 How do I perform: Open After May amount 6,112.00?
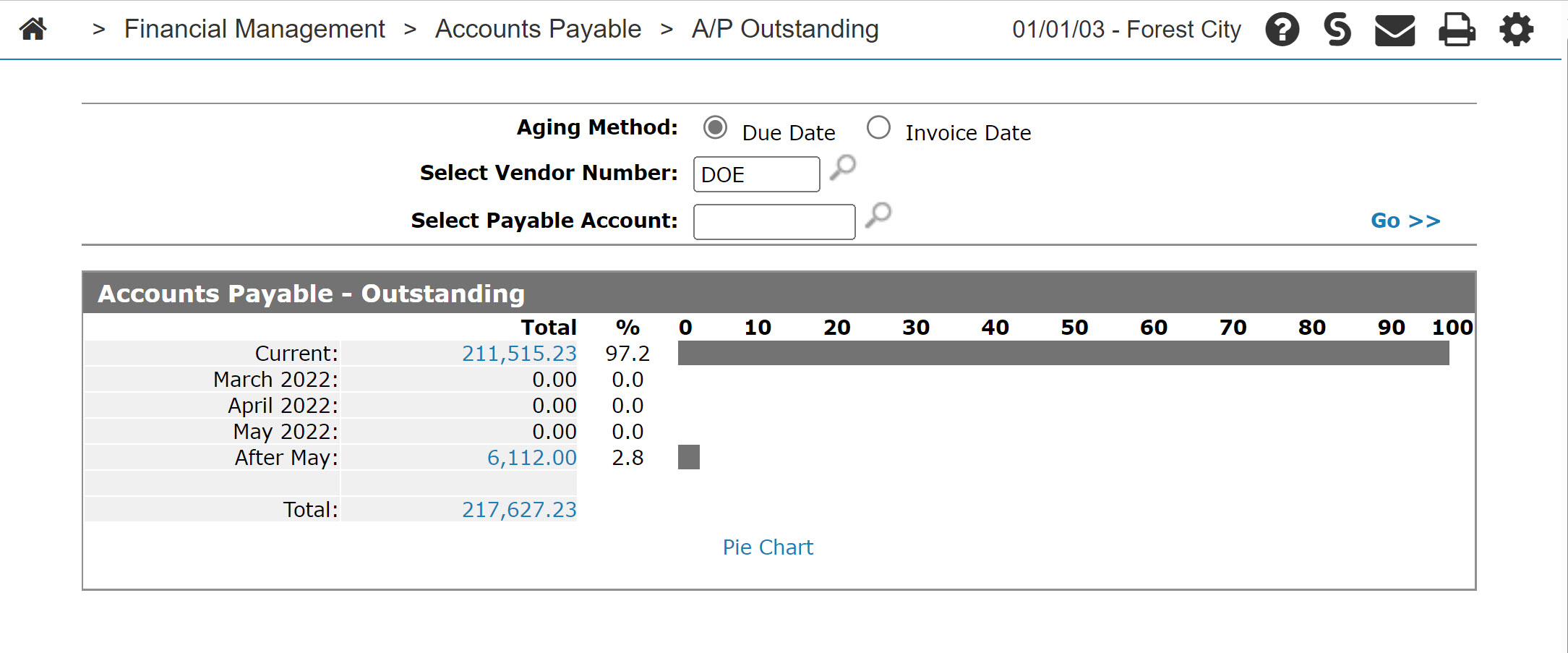(531, 458)
